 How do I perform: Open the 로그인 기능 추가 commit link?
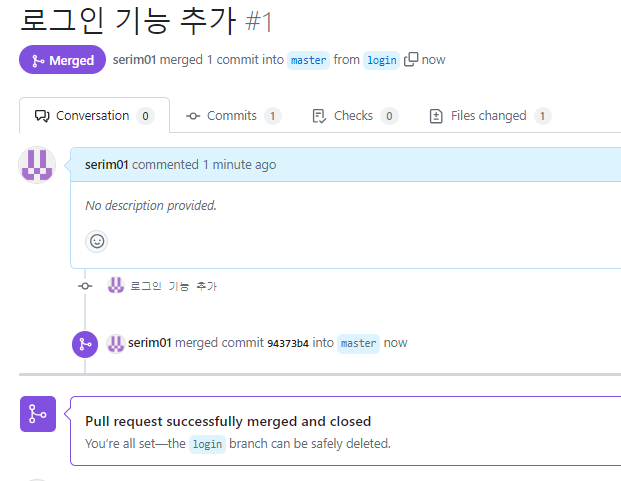(173, 286)
